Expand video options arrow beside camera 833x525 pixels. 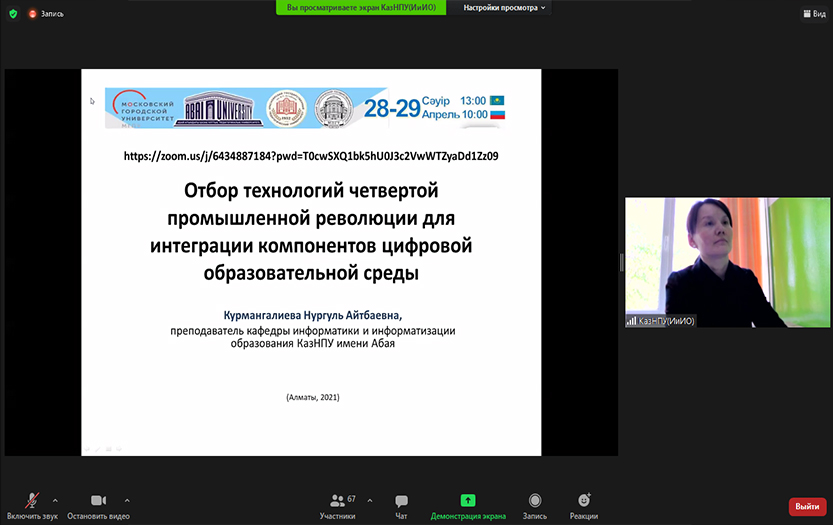click(127, 499)
